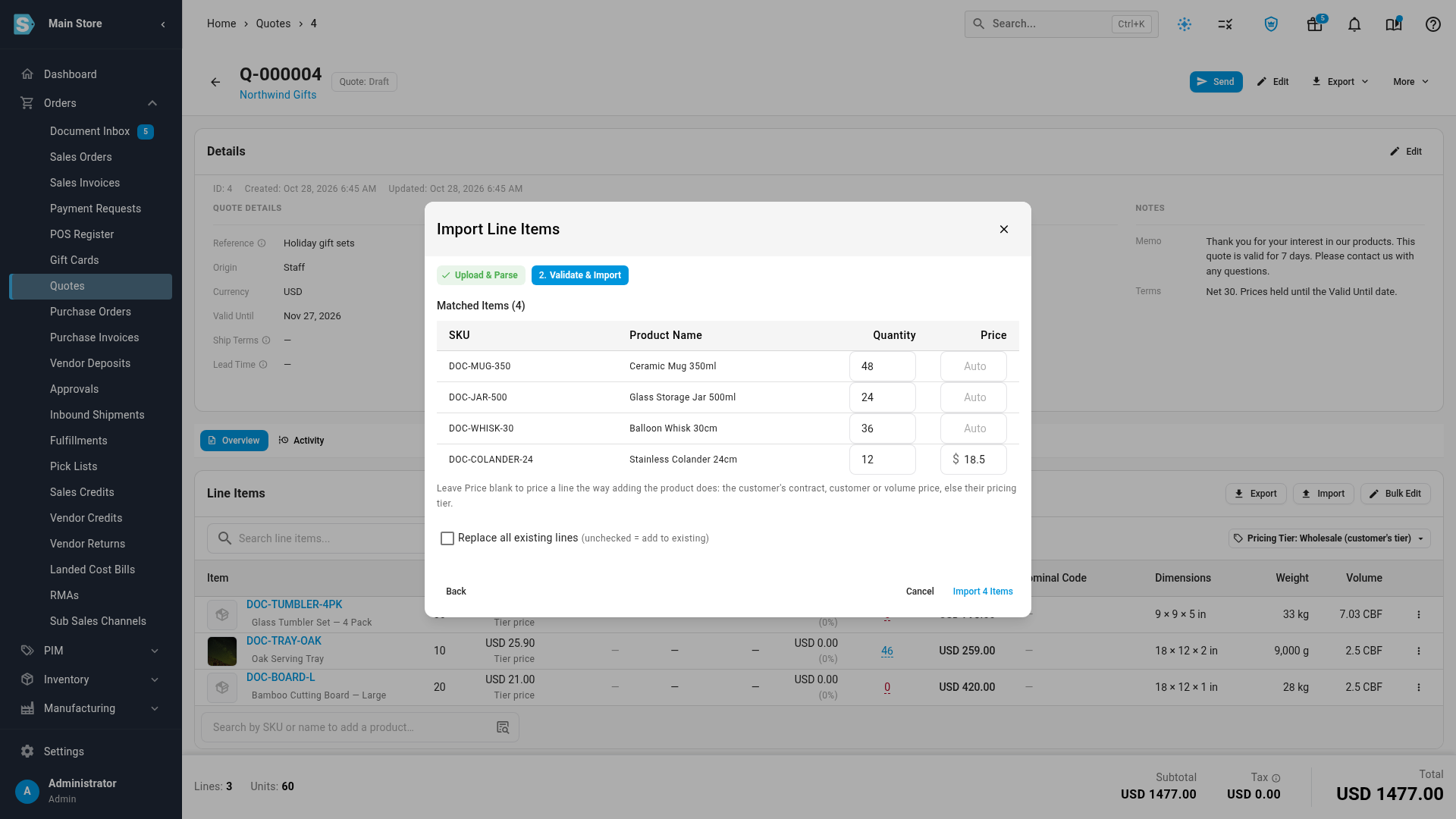Open the DOC-BOARD-L product link

point(281,677)
